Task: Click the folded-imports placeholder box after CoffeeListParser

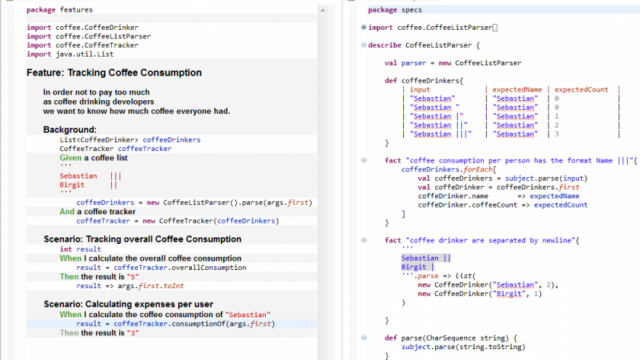Action: pyautogui.click(x=495, y=28)
